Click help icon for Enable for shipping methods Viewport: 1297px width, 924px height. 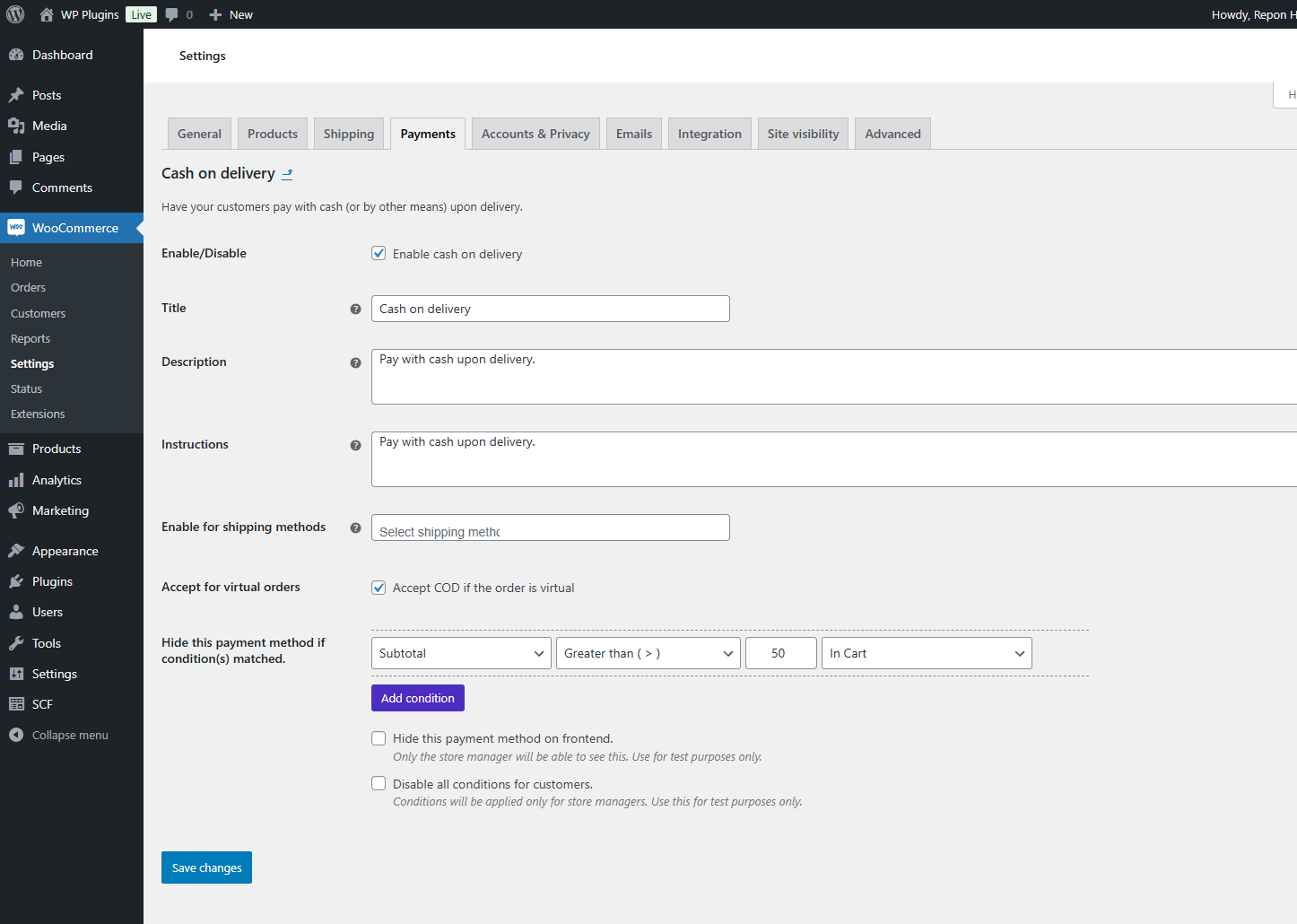tap(355, 527)
